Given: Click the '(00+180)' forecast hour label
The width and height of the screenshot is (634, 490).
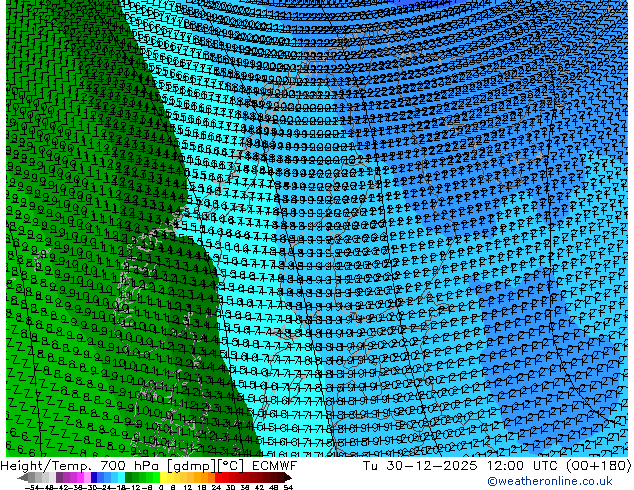Looking at the screenshot, I should tap(598, 466).
